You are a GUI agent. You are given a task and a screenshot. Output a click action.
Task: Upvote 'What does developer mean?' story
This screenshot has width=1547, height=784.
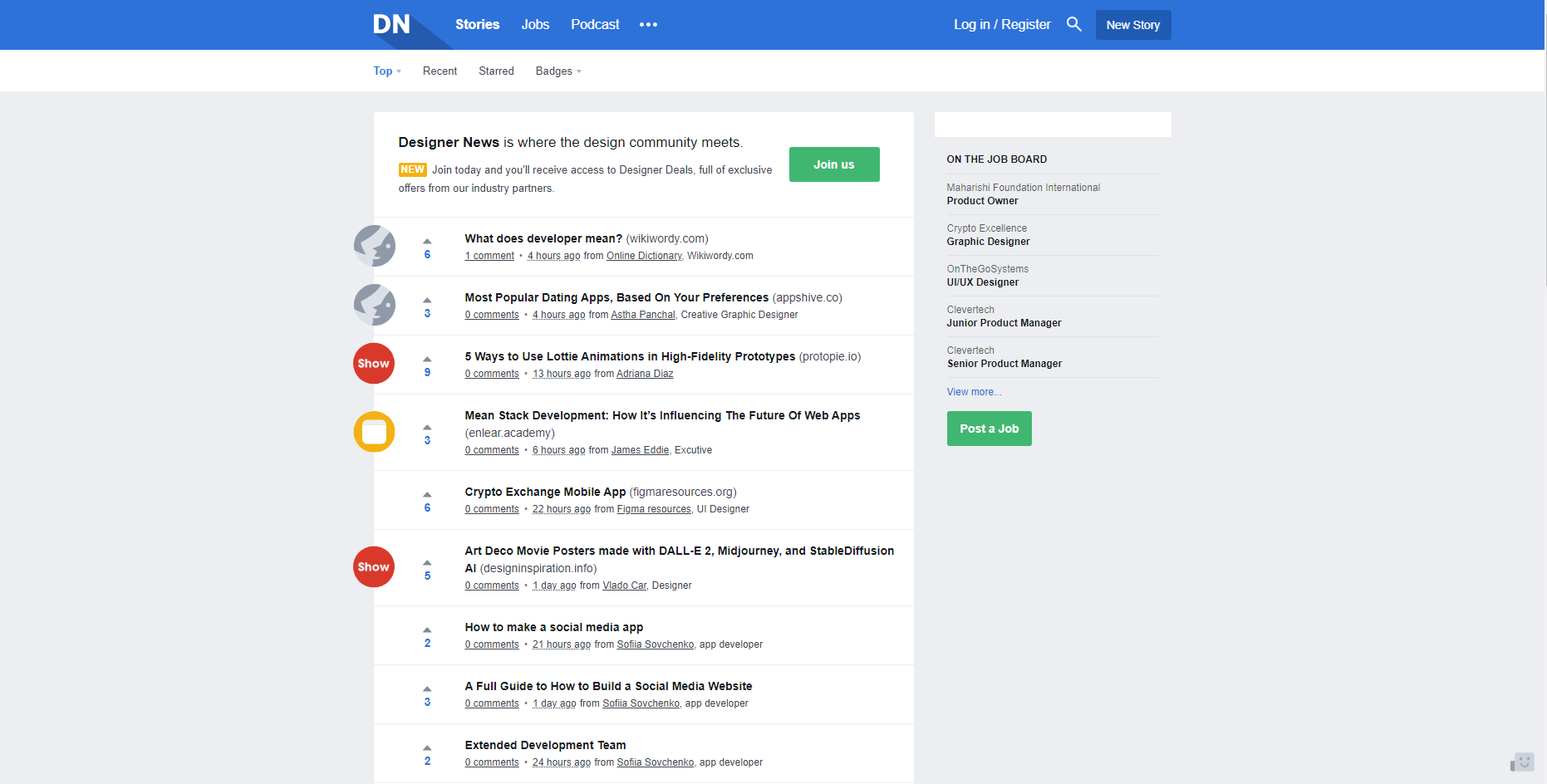click(427, 242)
